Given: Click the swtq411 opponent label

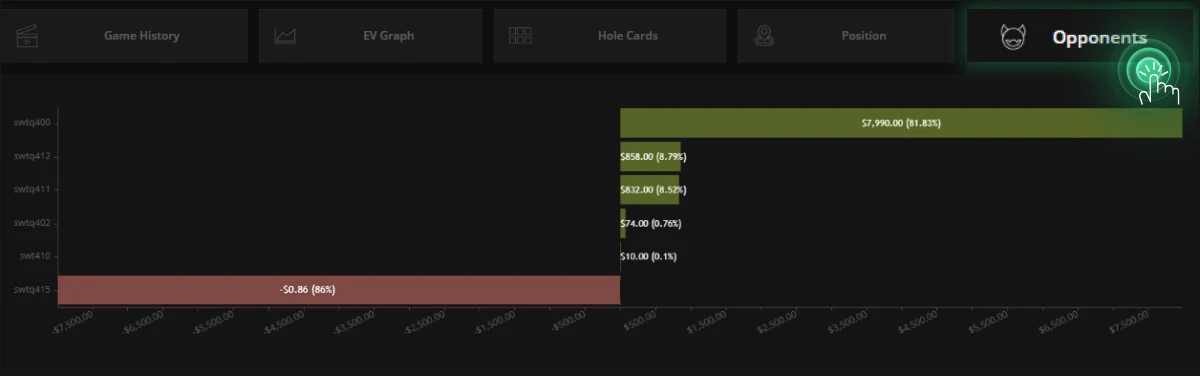Looking at the screenshot, I should pyautogui.click(x=33, y=189).
